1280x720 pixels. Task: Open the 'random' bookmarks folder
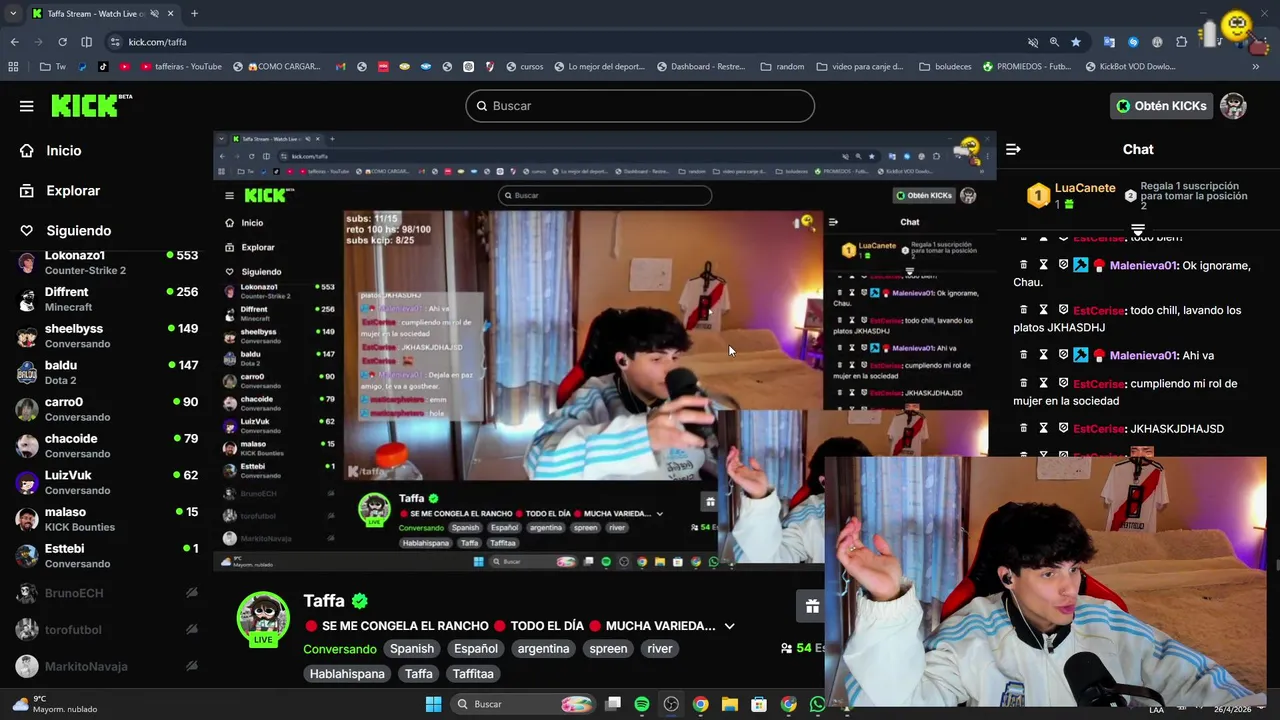782,67
